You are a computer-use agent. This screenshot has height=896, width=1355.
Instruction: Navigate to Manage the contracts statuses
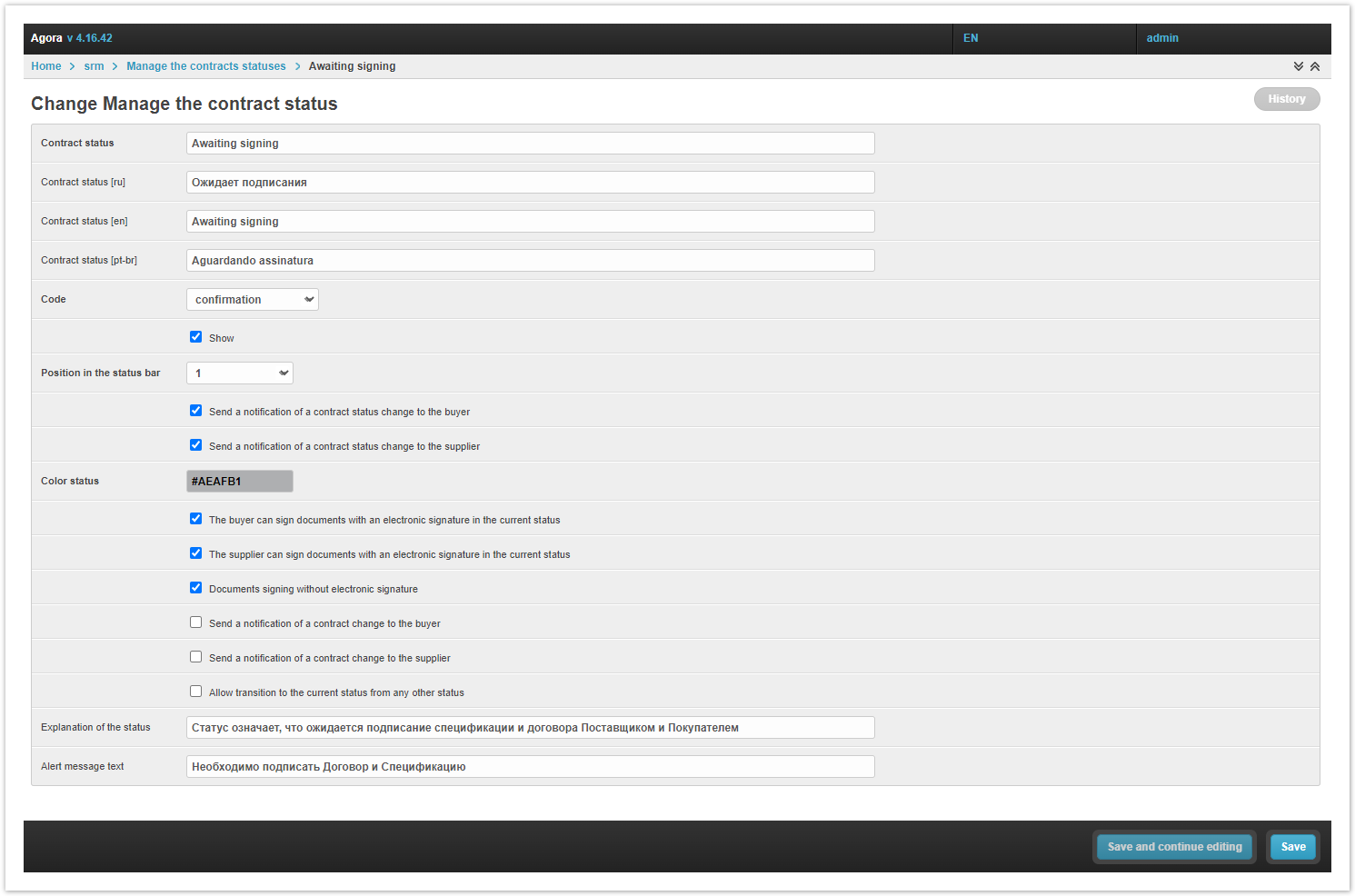(205, 66)
